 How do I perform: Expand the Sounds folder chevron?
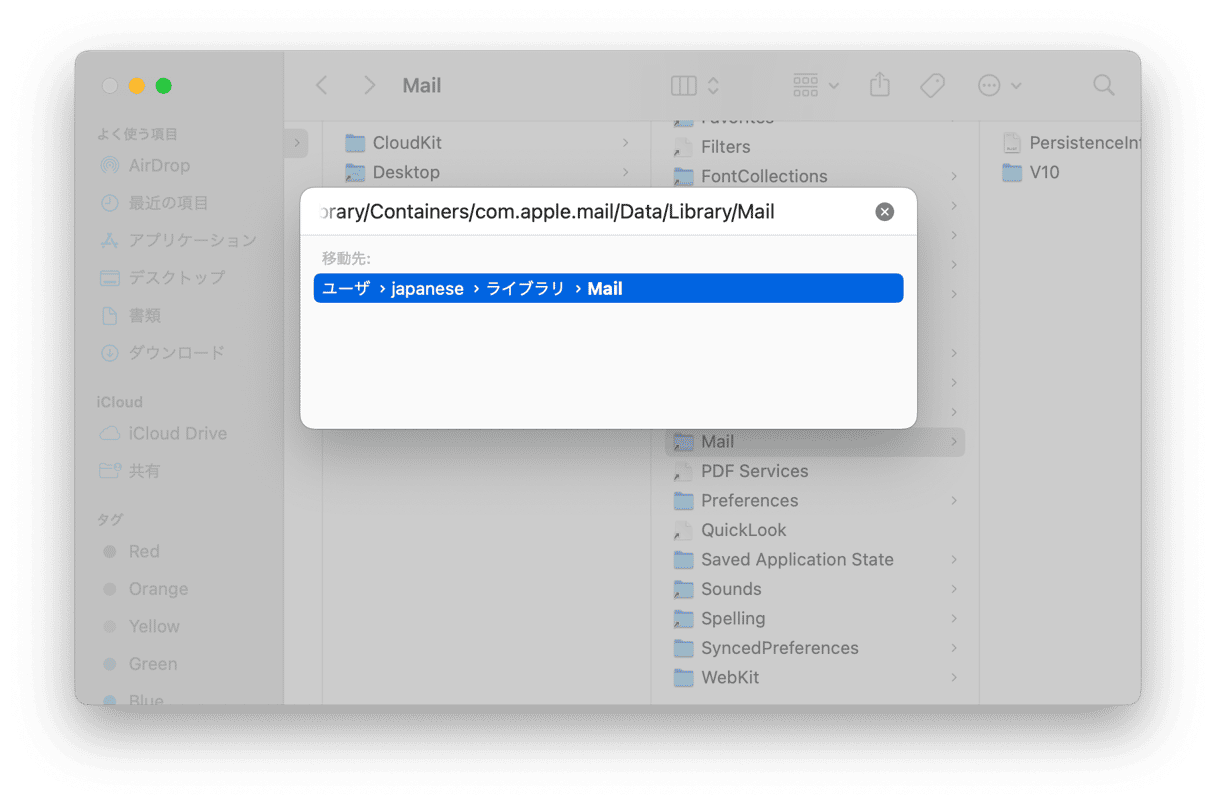pyautogui.click(x=954, y=589)
